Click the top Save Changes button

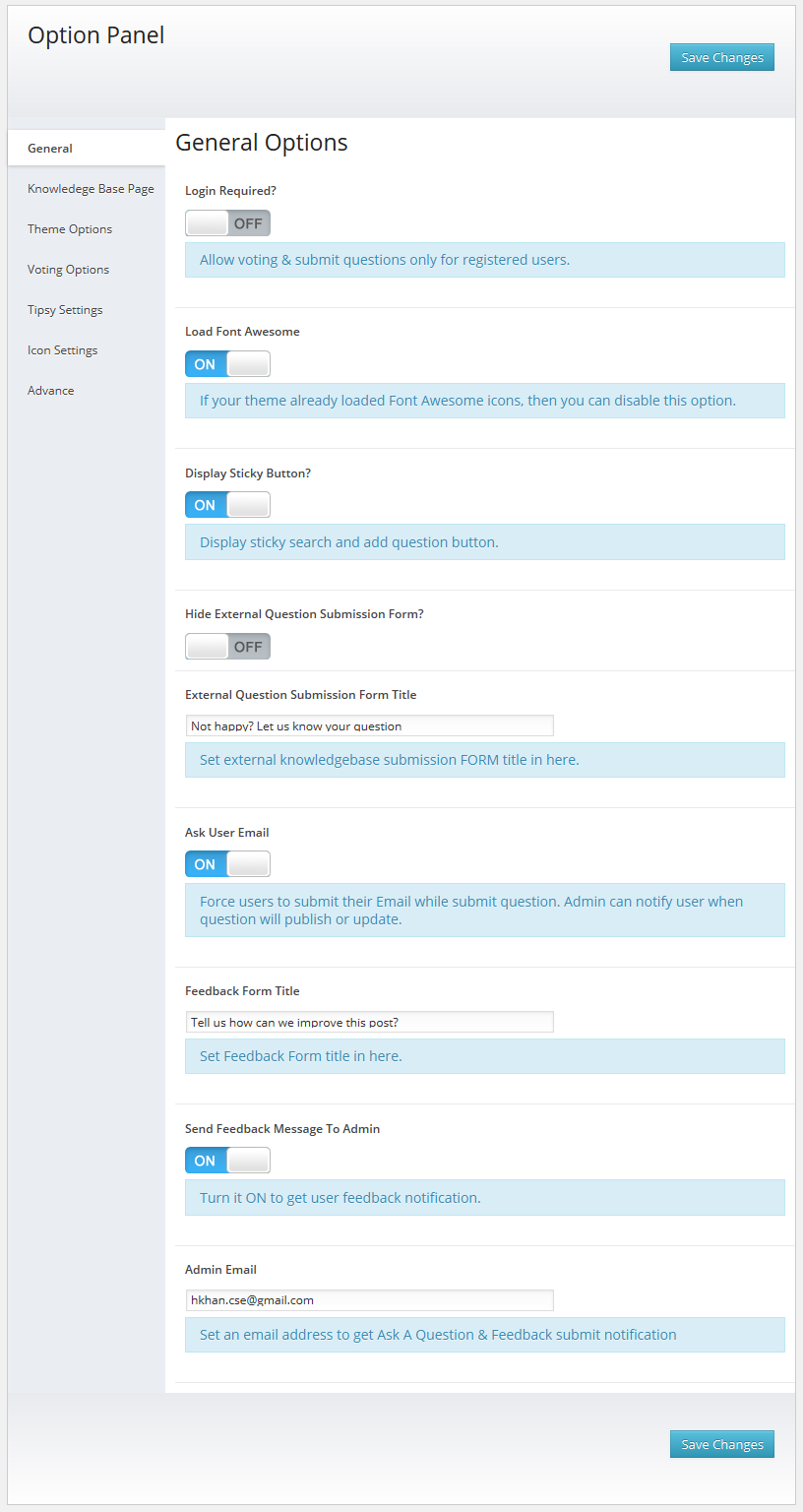coord(722,57)
